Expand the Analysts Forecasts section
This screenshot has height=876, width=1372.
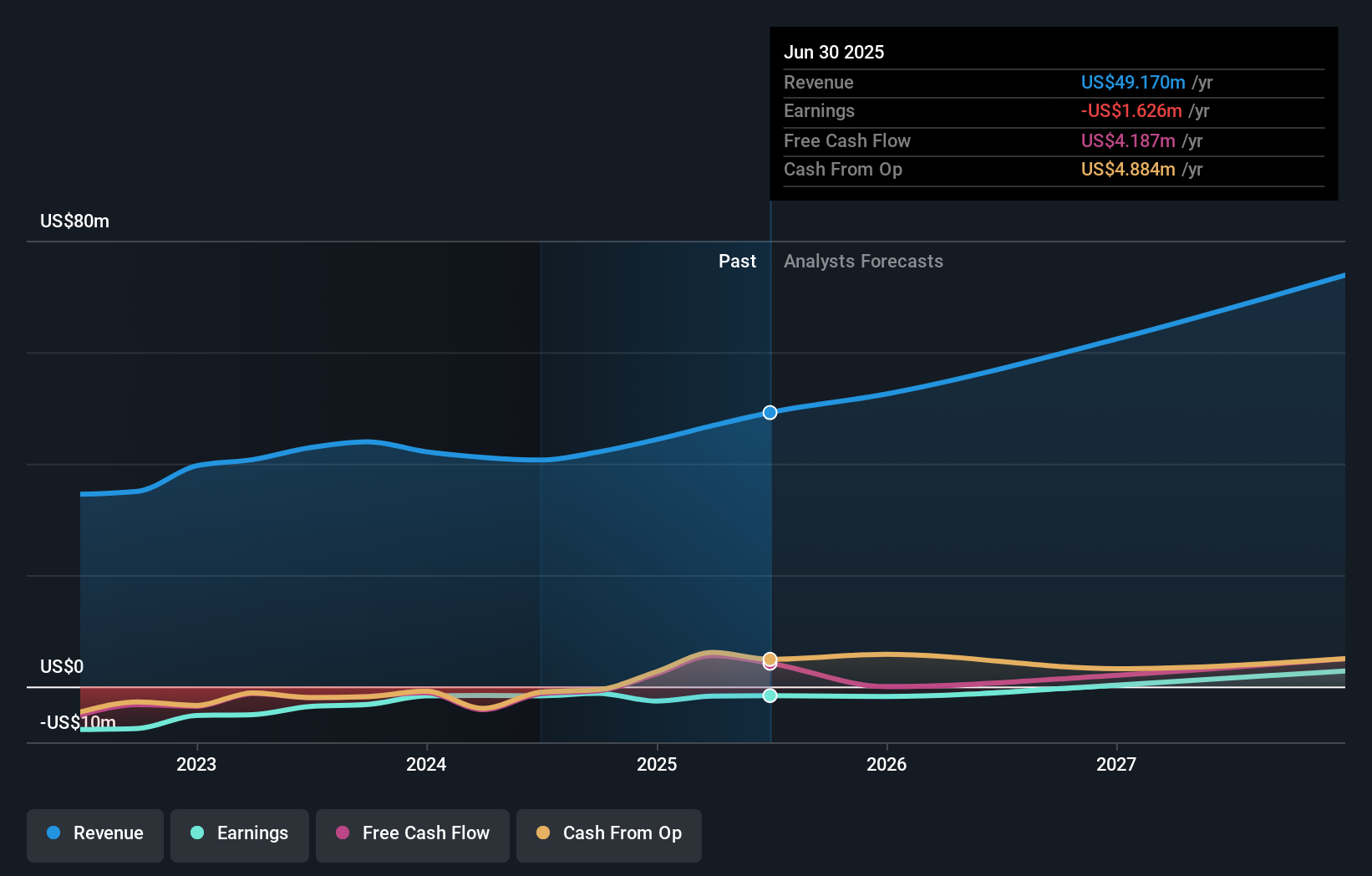click(864, 261)
